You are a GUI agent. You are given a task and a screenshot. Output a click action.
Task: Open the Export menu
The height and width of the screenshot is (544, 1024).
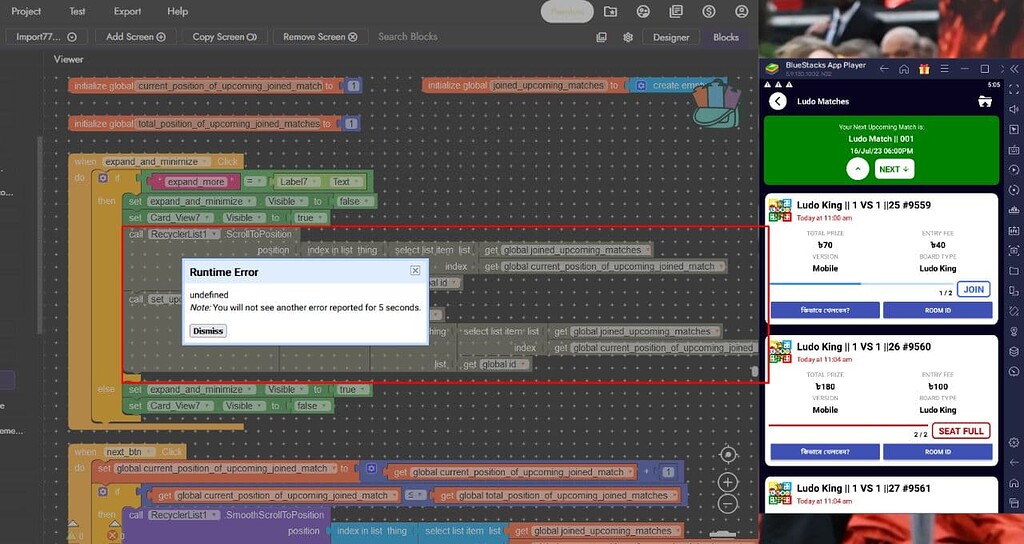point(127,11)
